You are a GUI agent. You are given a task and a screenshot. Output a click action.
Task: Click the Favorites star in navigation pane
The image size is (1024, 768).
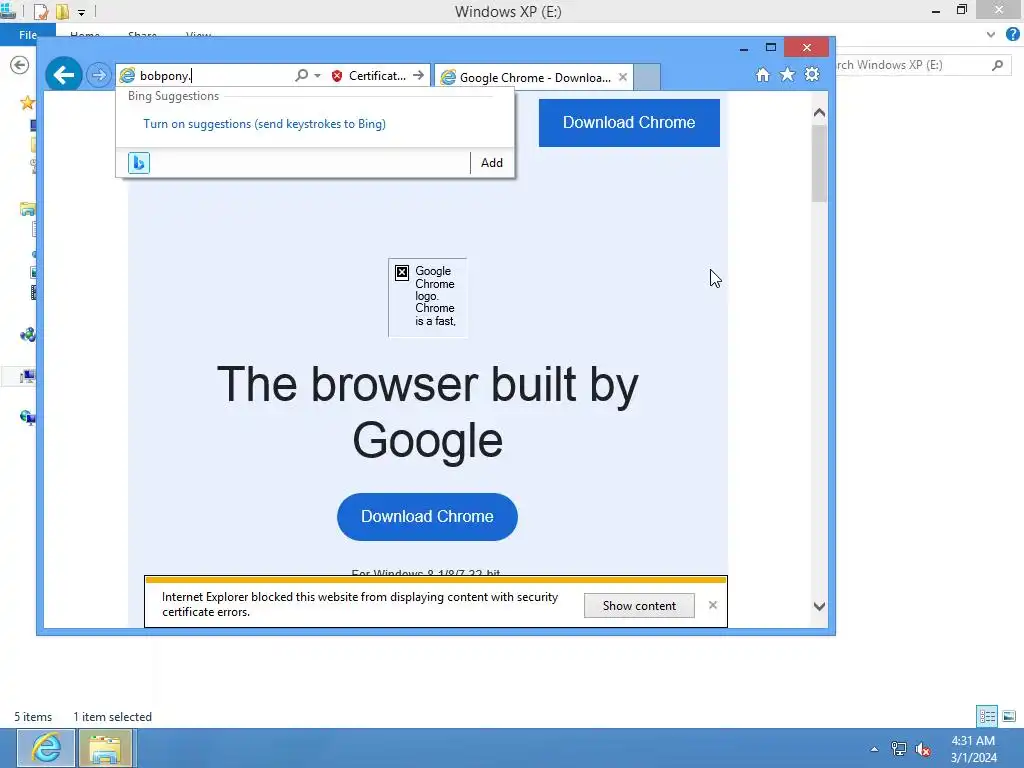[27, 103]
